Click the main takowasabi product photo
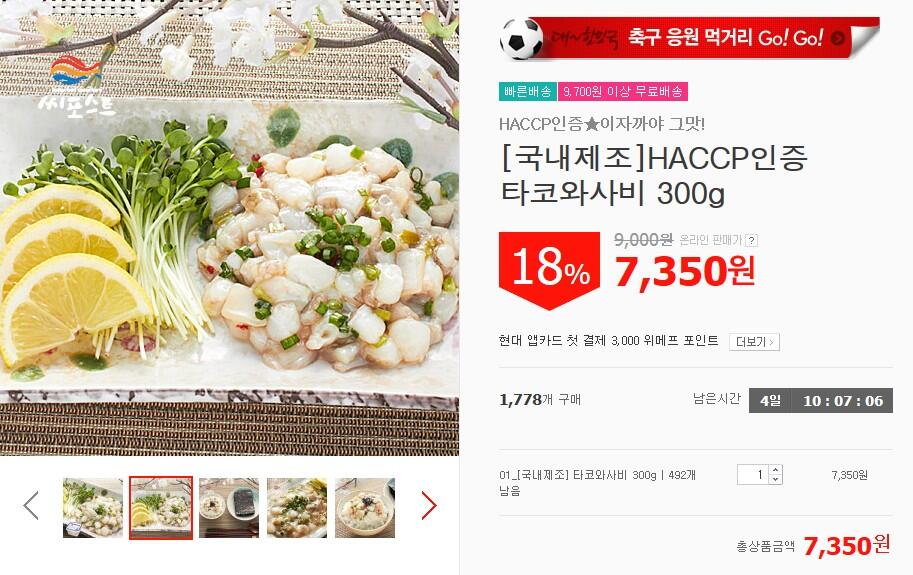The image size is (913, 575). (229, 228)
